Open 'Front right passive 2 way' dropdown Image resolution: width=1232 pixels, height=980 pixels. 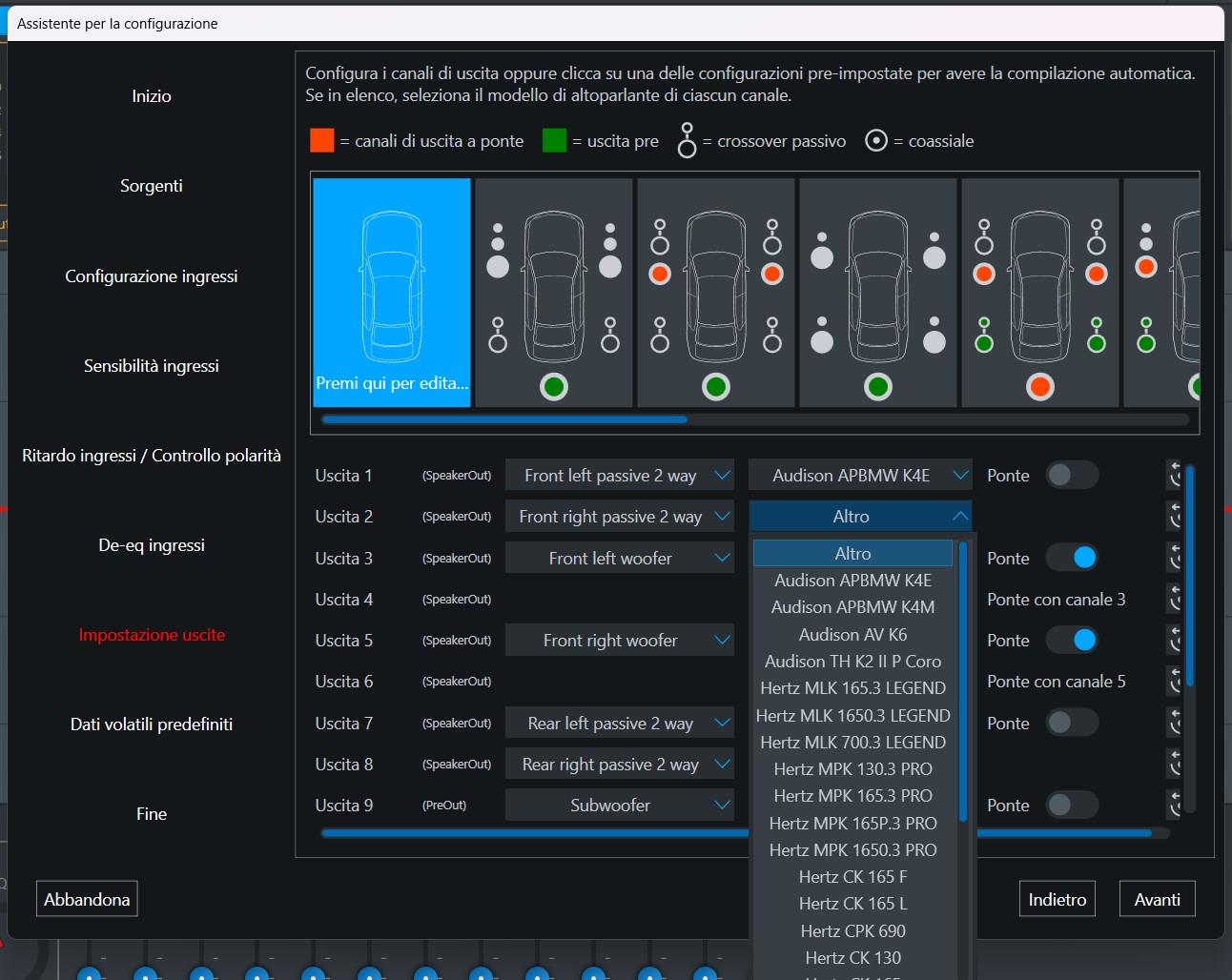(620, 516)
